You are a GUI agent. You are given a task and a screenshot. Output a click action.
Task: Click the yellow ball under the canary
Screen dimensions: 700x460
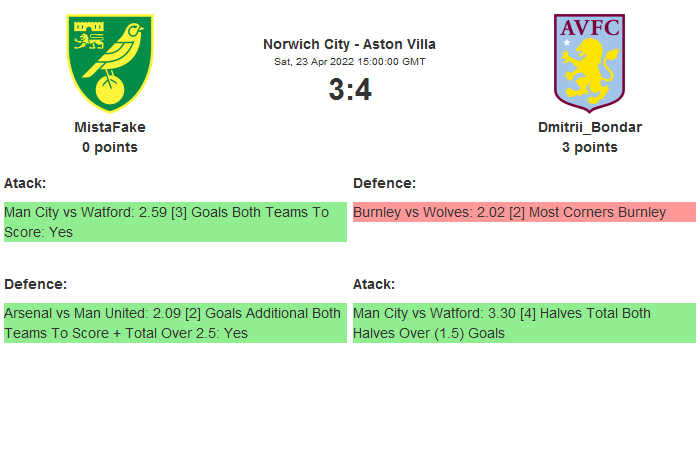108,91
